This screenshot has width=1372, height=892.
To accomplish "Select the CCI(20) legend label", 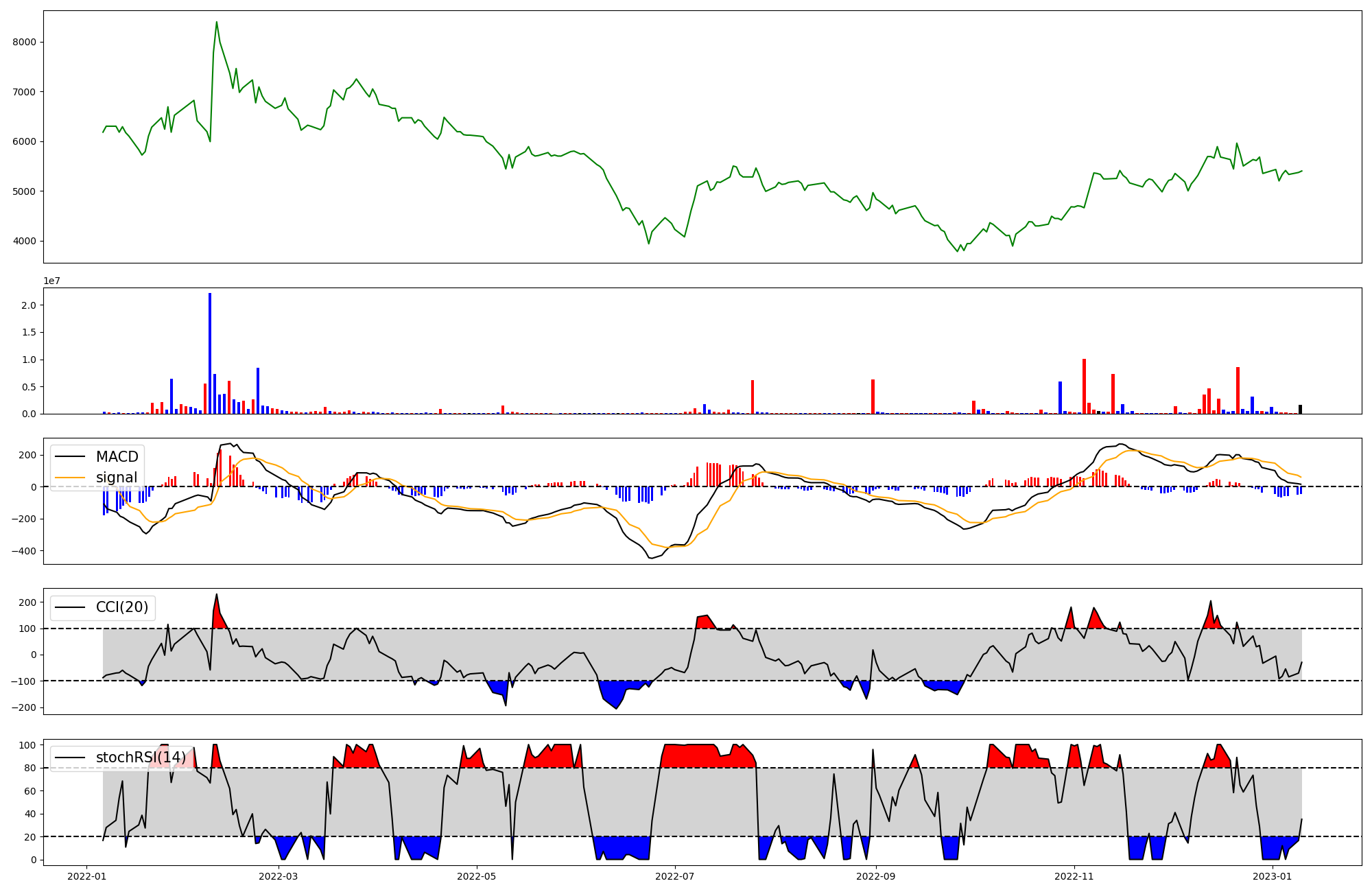I will 122,607.
